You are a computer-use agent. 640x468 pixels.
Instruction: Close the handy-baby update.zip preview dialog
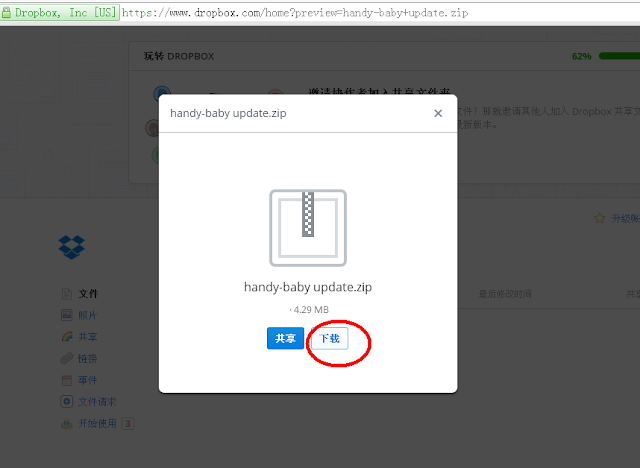pos(438,113)
